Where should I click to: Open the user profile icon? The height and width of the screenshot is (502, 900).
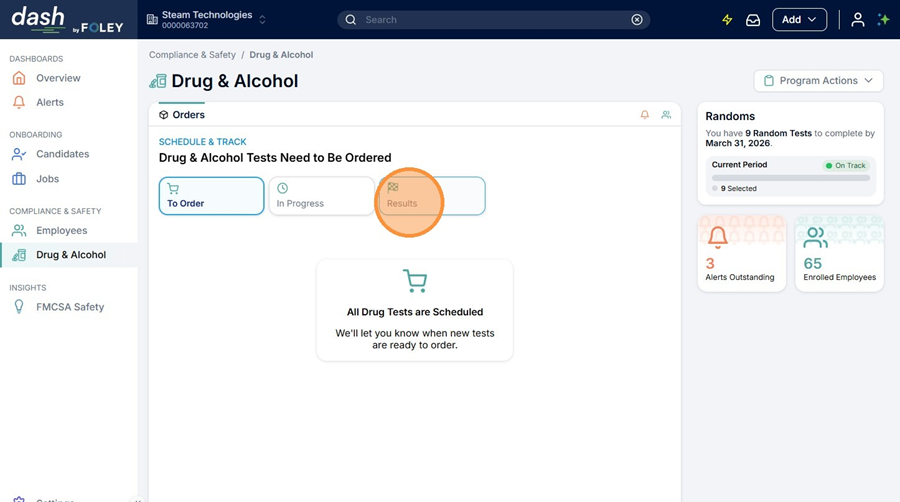point(857,20)
